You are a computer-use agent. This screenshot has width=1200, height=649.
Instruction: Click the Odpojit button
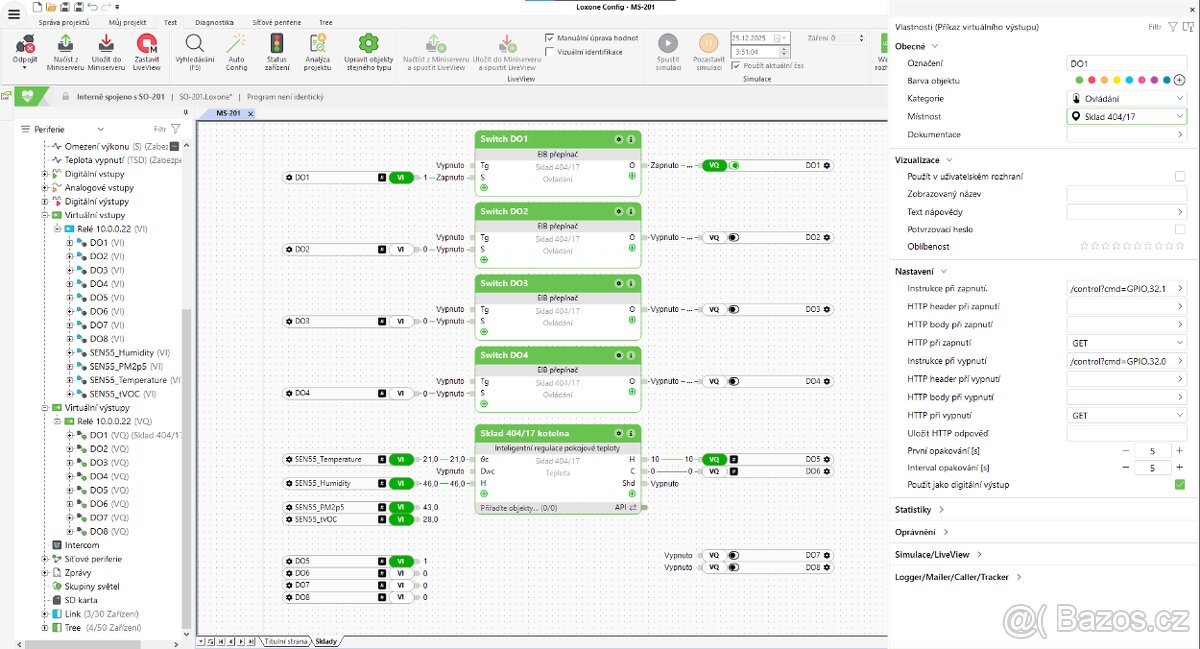[25, 48]
